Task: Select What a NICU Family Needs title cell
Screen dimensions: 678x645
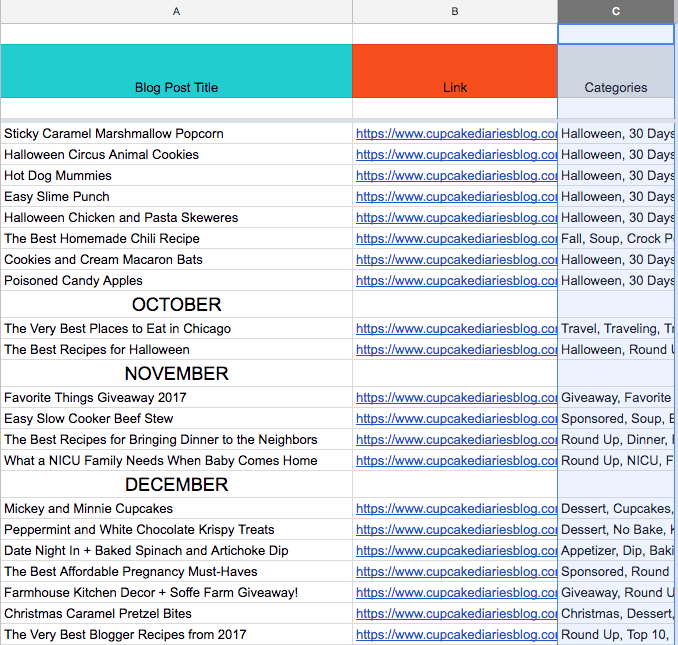Action: [176, 460]
